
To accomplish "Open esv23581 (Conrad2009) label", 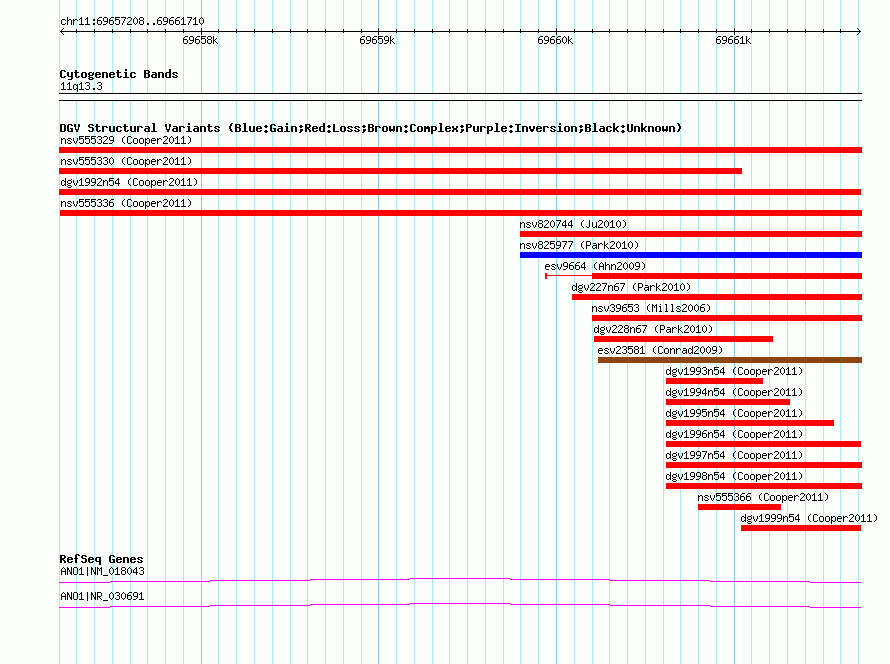I will point(660,350).
